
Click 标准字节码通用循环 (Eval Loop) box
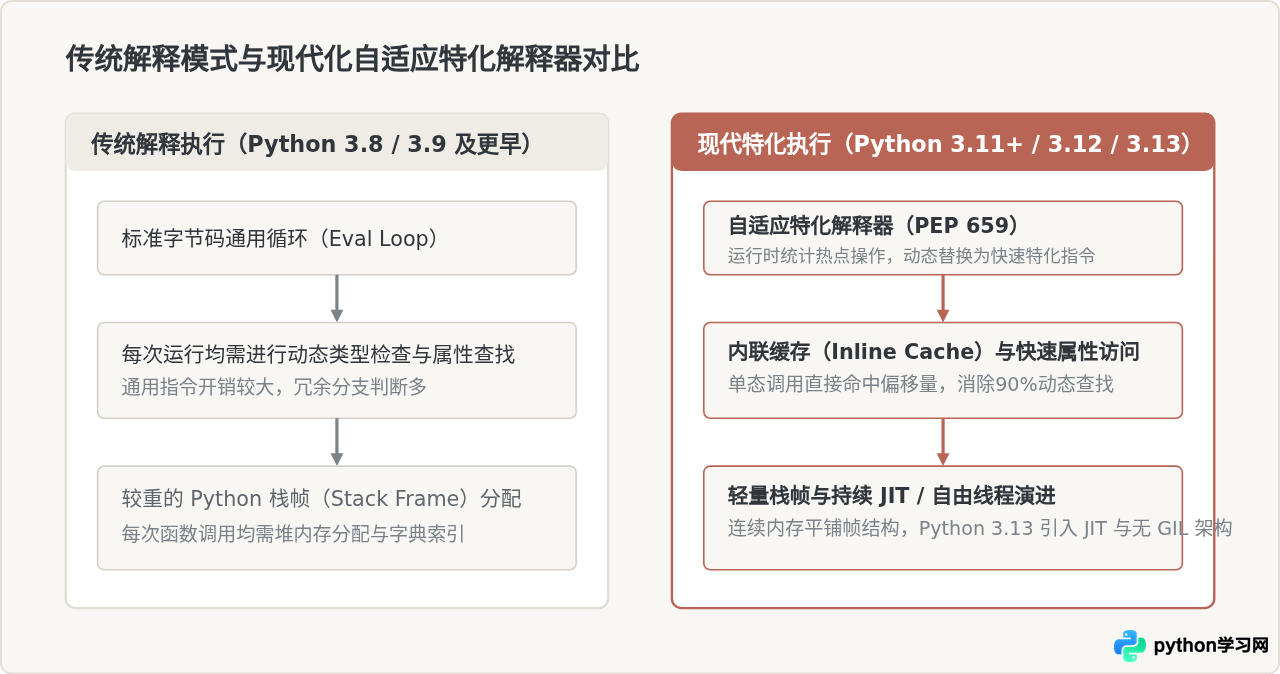pyautogui.click(x=337, y=238)
